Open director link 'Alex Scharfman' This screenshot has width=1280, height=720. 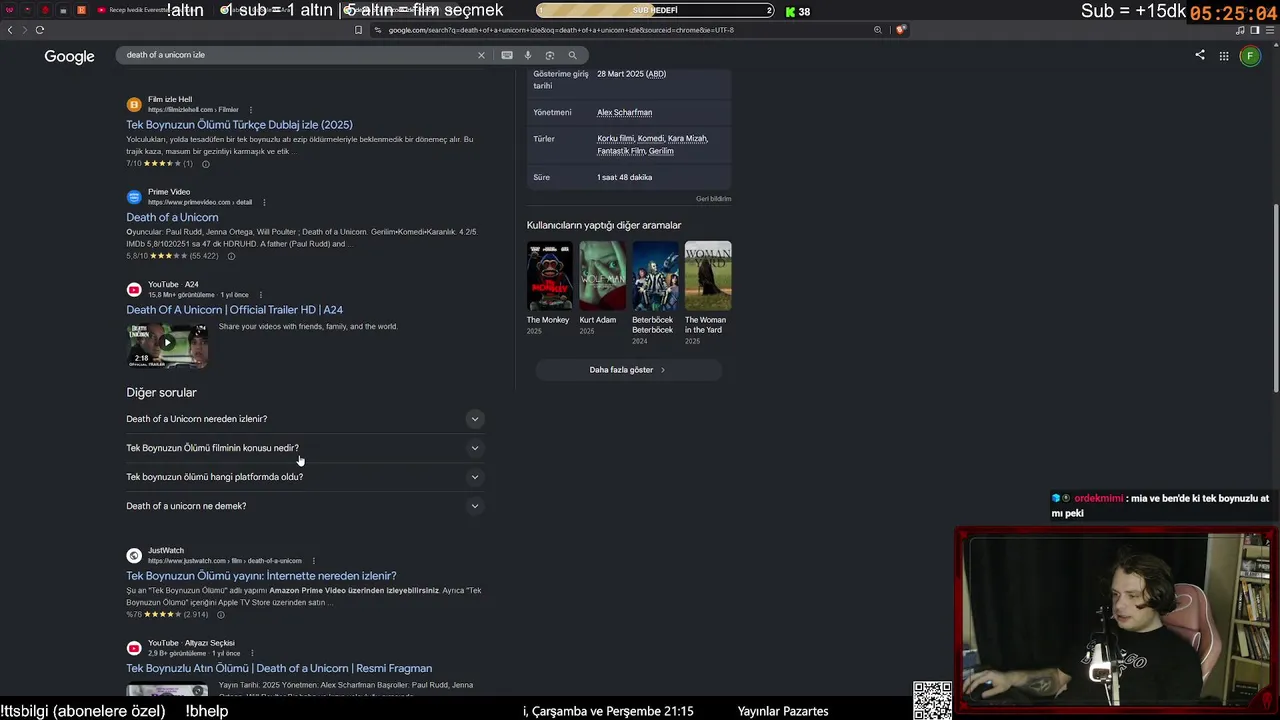click(x=624, y=112)
